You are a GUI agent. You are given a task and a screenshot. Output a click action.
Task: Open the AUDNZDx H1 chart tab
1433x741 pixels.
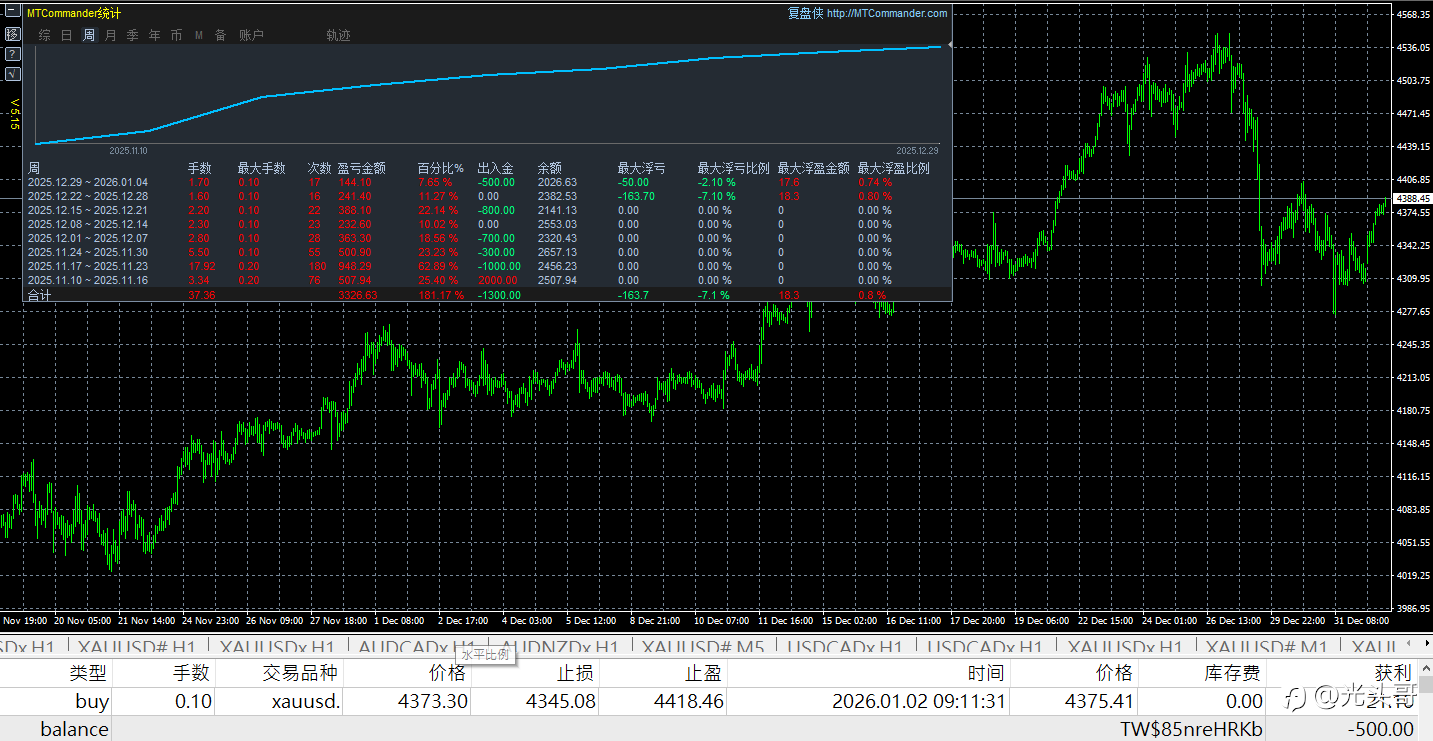(559, 647)
